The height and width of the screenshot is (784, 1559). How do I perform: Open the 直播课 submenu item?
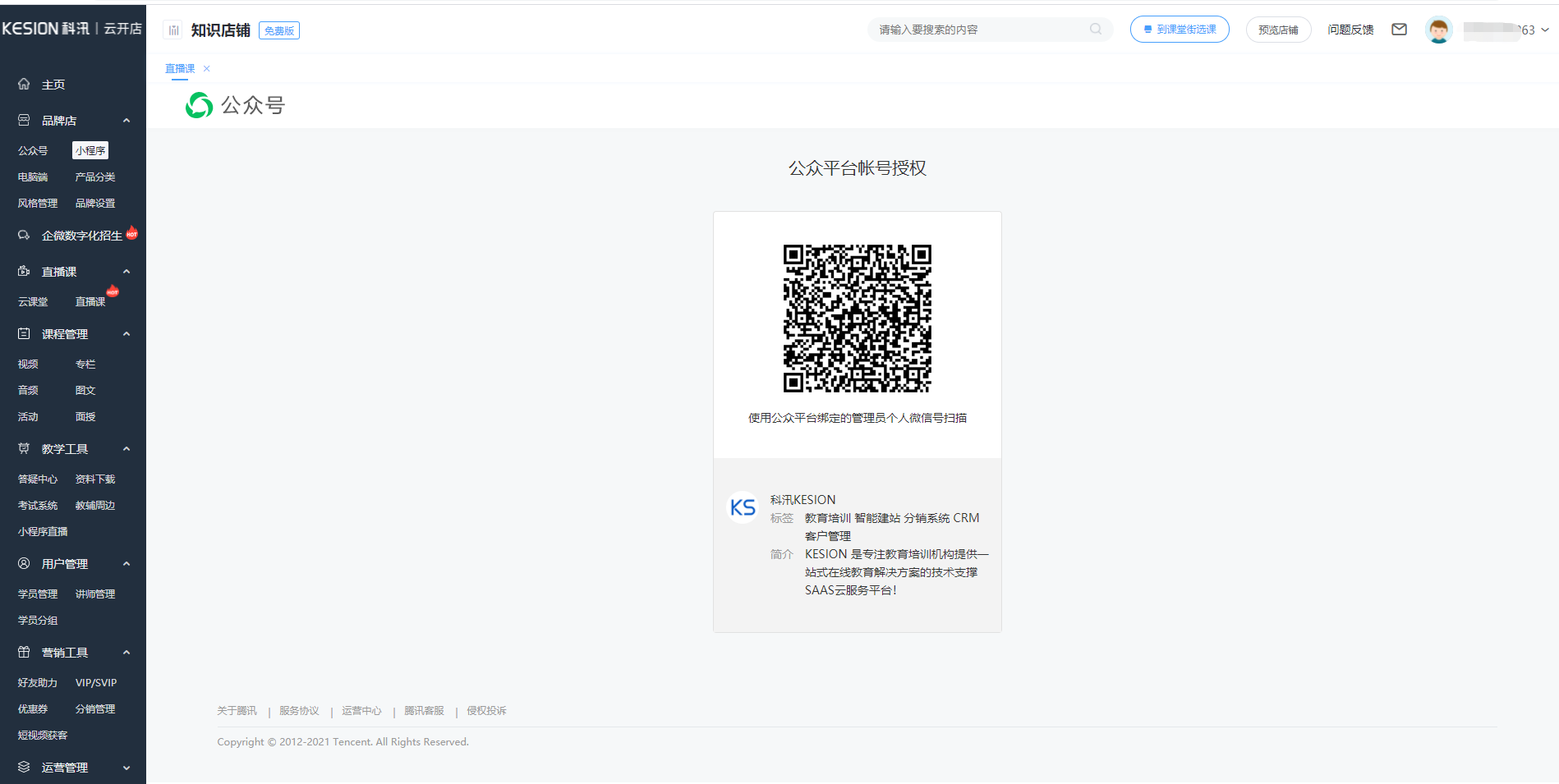(90, 301)
